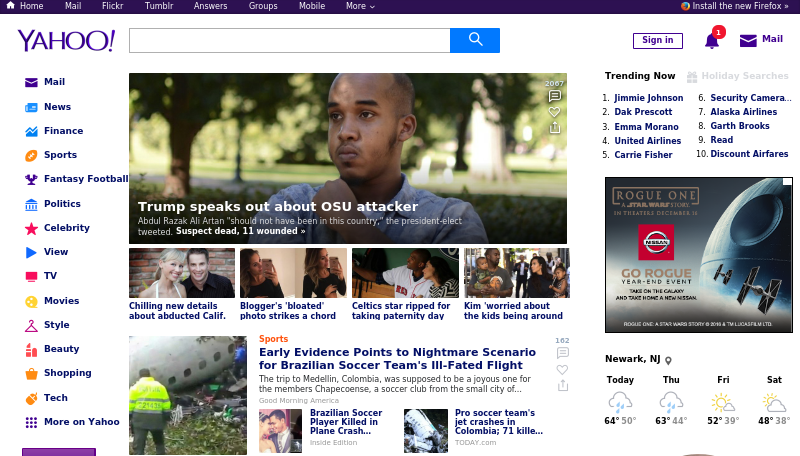Open Celtics star paternity story thumbnail
The height and width of the screenshot is (456, 800).
[x=405, y=273]
